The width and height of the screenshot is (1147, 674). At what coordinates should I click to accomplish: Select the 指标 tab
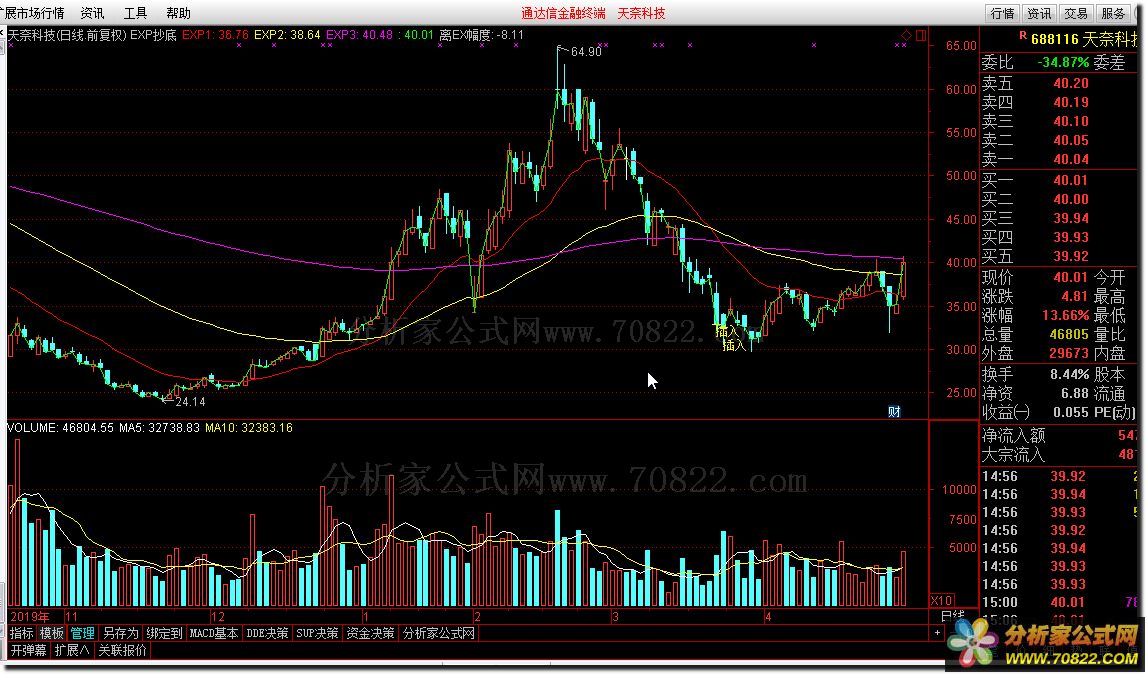[x=22, y=633]
